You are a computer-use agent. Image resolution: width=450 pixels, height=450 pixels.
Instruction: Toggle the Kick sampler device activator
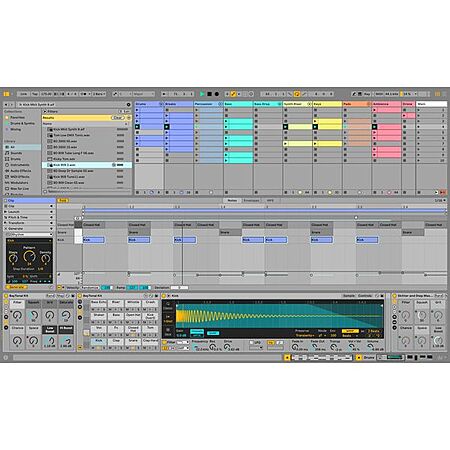pyautogui.click(x=164, y=296)
